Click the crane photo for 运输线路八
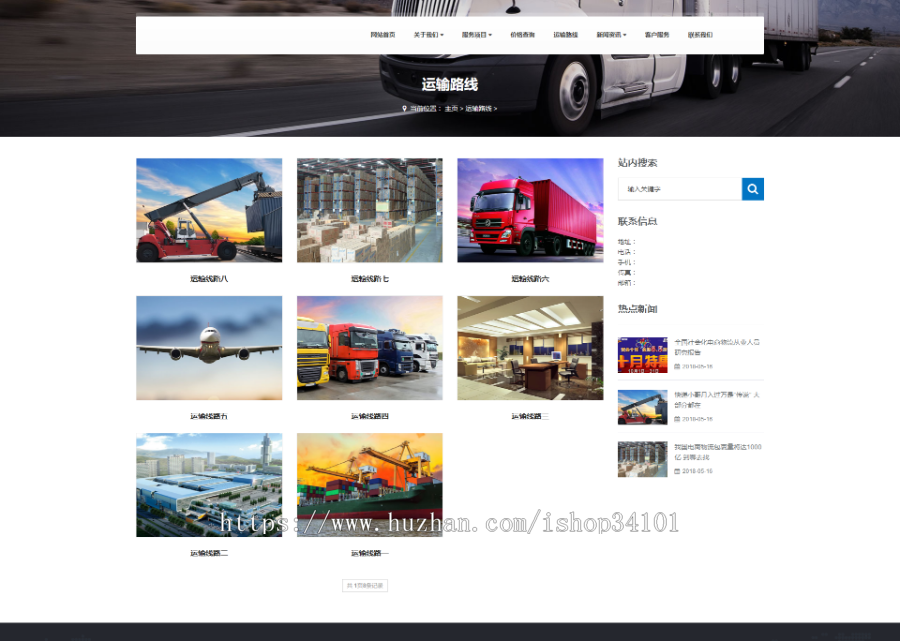This screenshot has width=900, height=641. (209, 210)
